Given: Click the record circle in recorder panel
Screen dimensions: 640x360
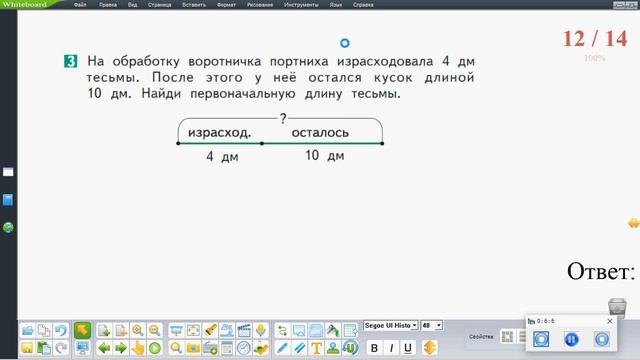Looking at the screenshot, I should [541, 339].
